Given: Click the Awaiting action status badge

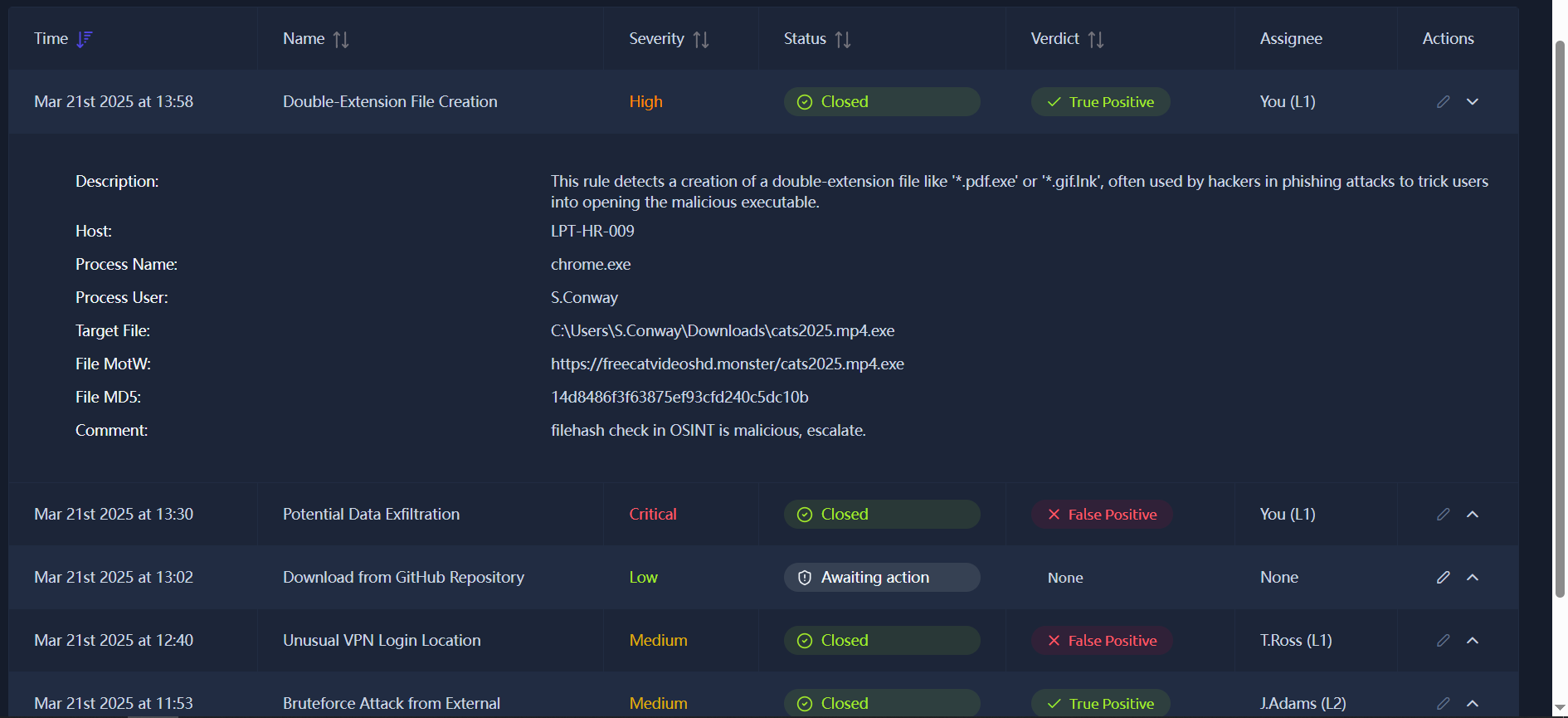Looking at the screenshot, I should [x=881, y=577].
